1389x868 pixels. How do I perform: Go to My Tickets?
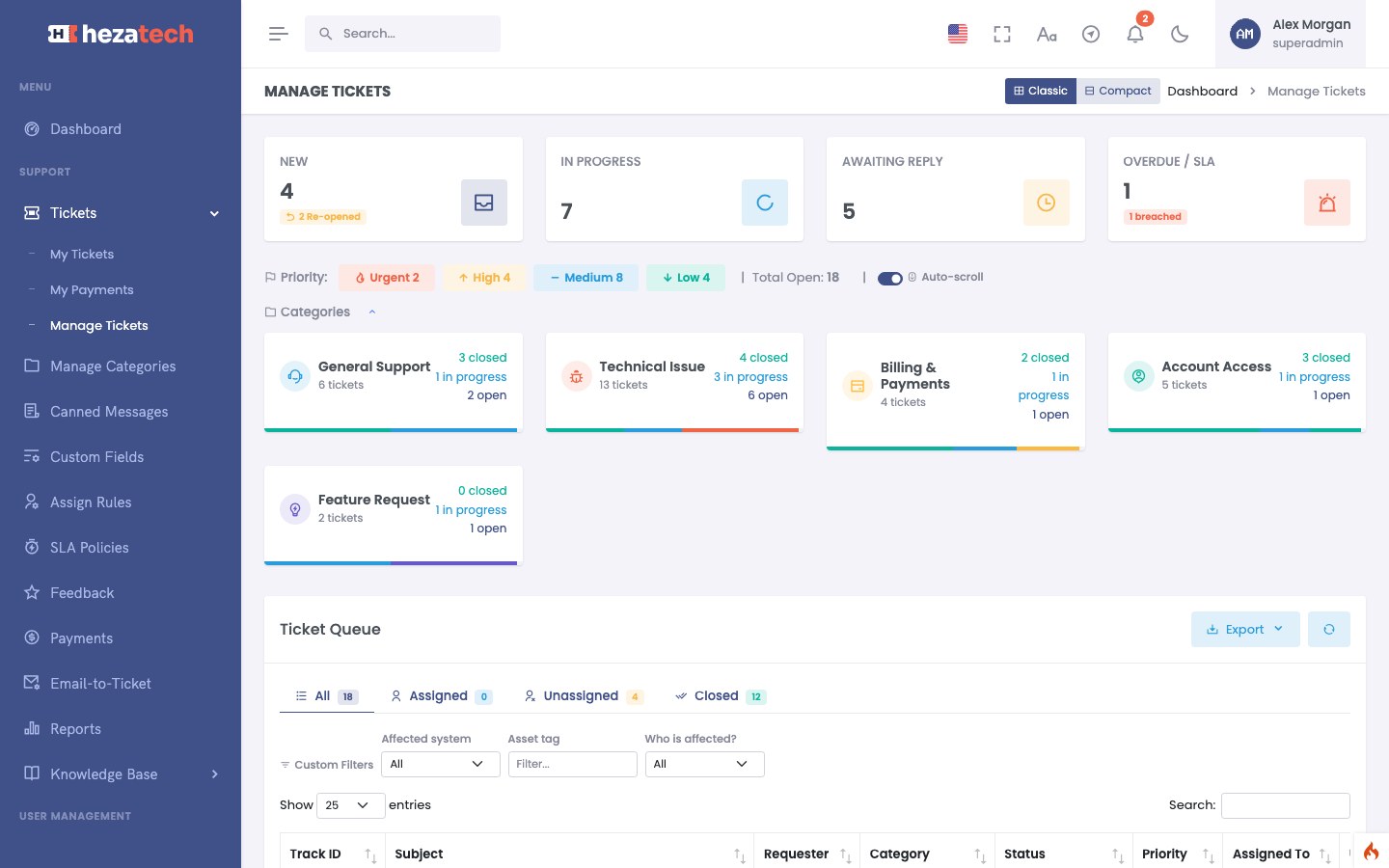click(x=82, y=255)
